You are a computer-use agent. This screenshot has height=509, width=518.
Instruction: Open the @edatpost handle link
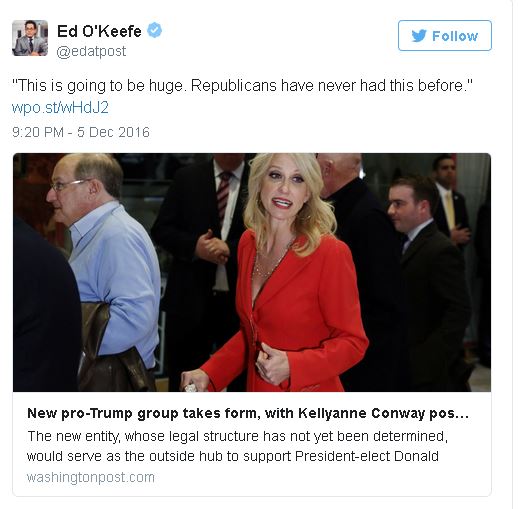click(91, 51)
